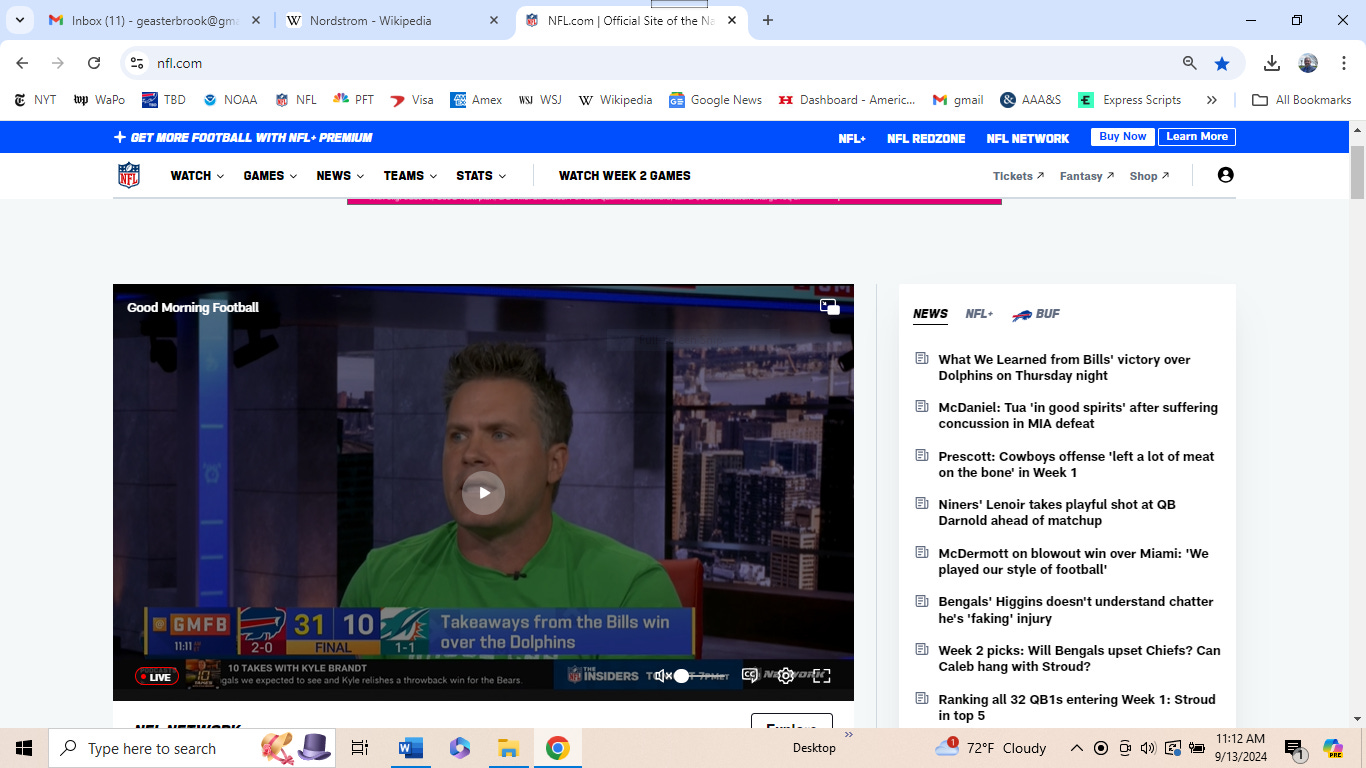Play the Good Morning Football video
The width and height of the screenshot is (1366, 768).
484,493
